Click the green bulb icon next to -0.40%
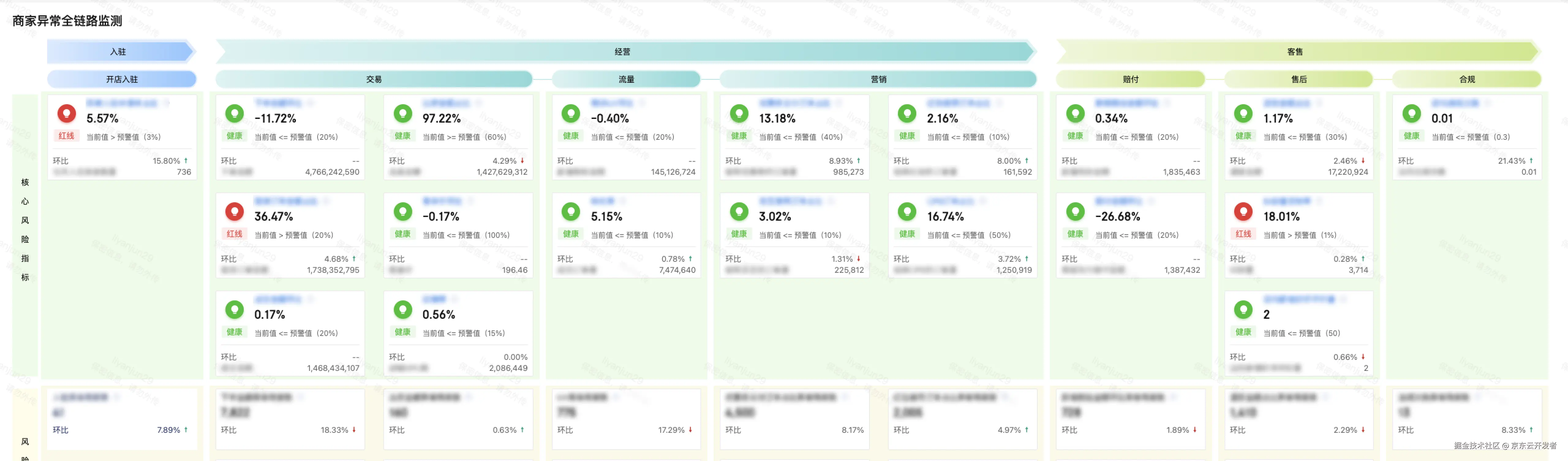 point(570,113)
